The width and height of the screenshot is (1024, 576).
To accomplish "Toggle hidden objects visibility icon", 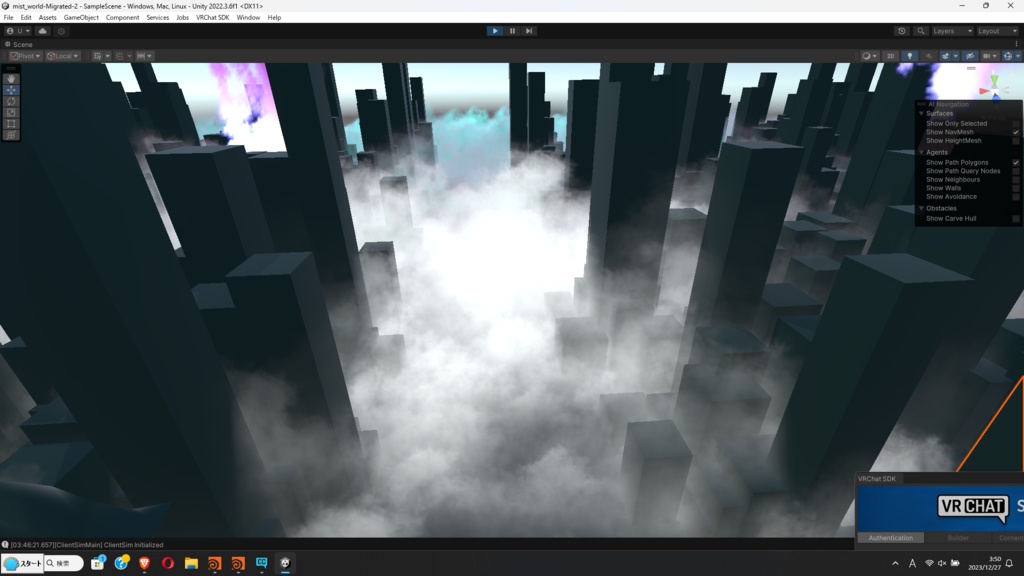I will (x=970, y=56).
